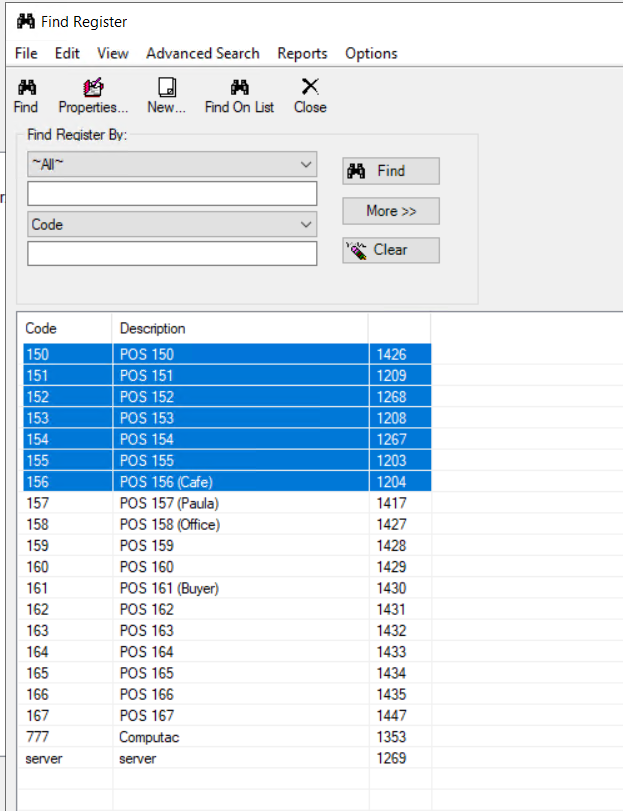
Task: Select row POS 161 (Buyer)
Action: click(227, 588)
